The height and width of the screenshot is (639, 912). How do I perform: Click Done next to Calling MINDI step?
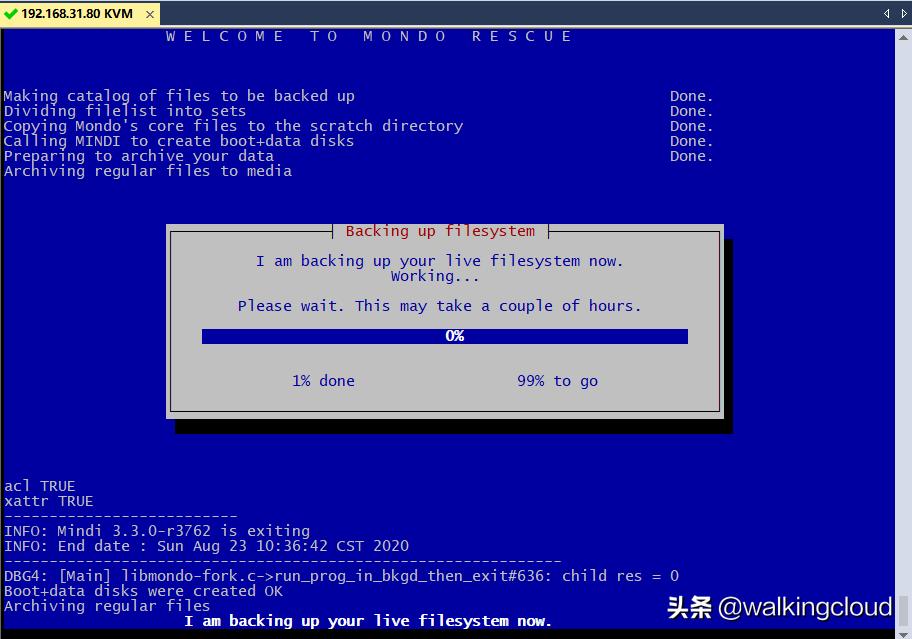click(x=691, y=141)
